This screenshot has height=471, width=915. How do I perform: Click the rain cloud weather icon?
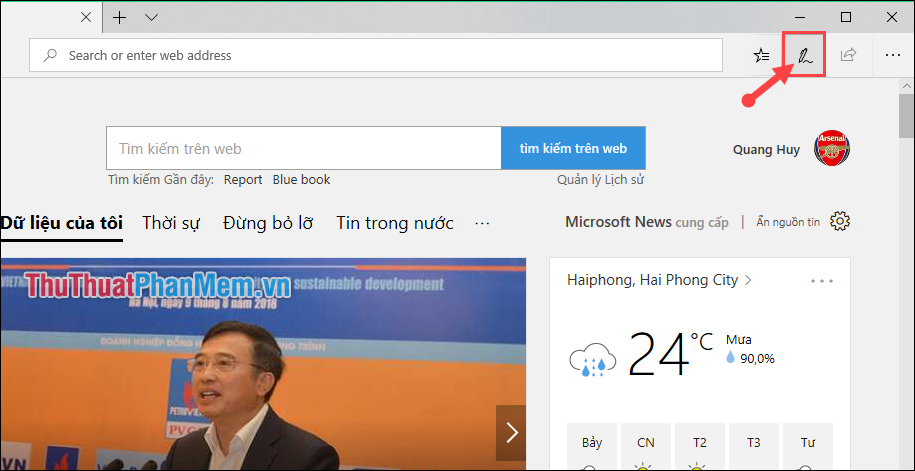coord(592,360)
